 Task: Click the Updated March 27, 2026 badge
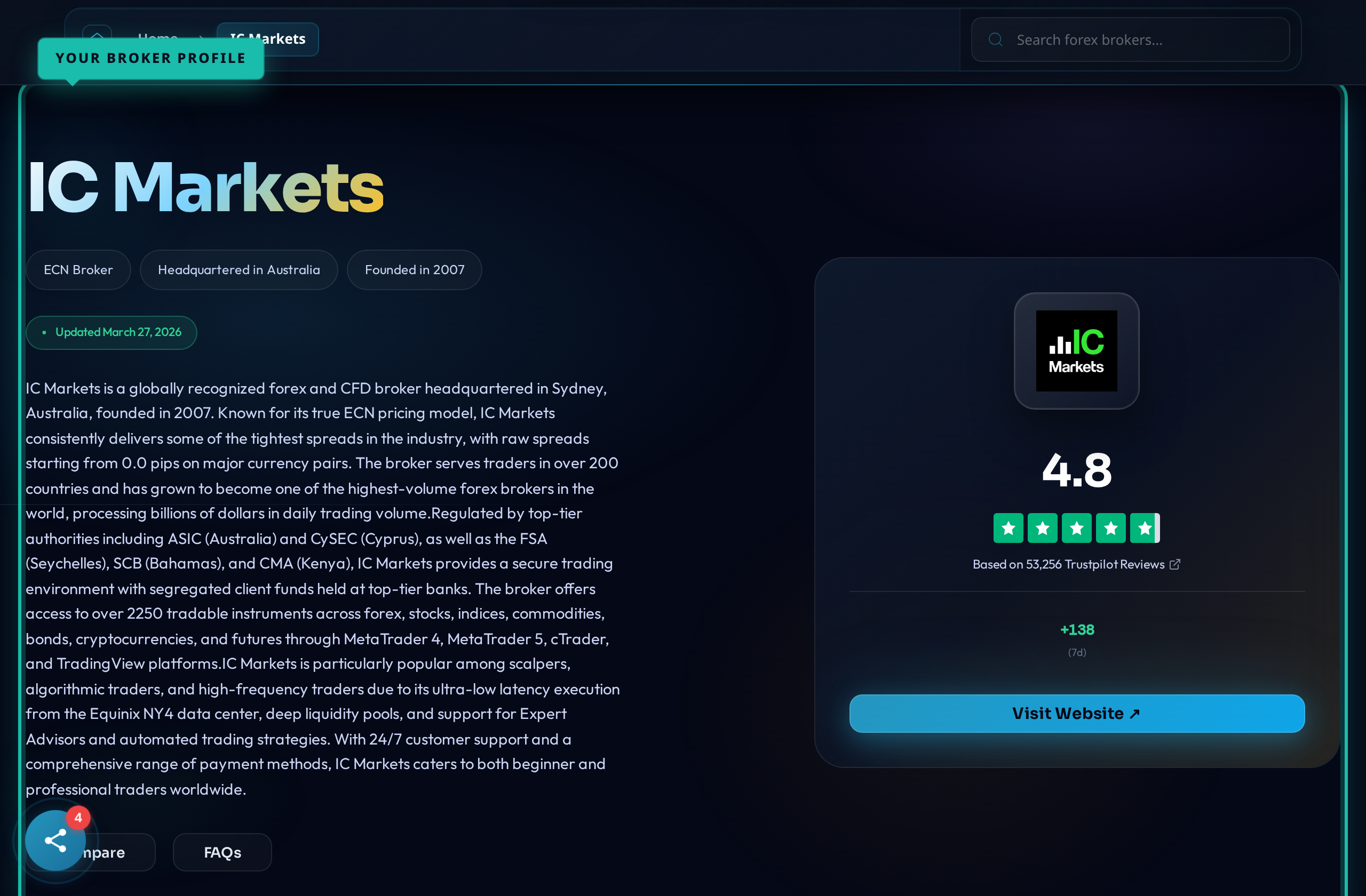click(x=112, y=332)
